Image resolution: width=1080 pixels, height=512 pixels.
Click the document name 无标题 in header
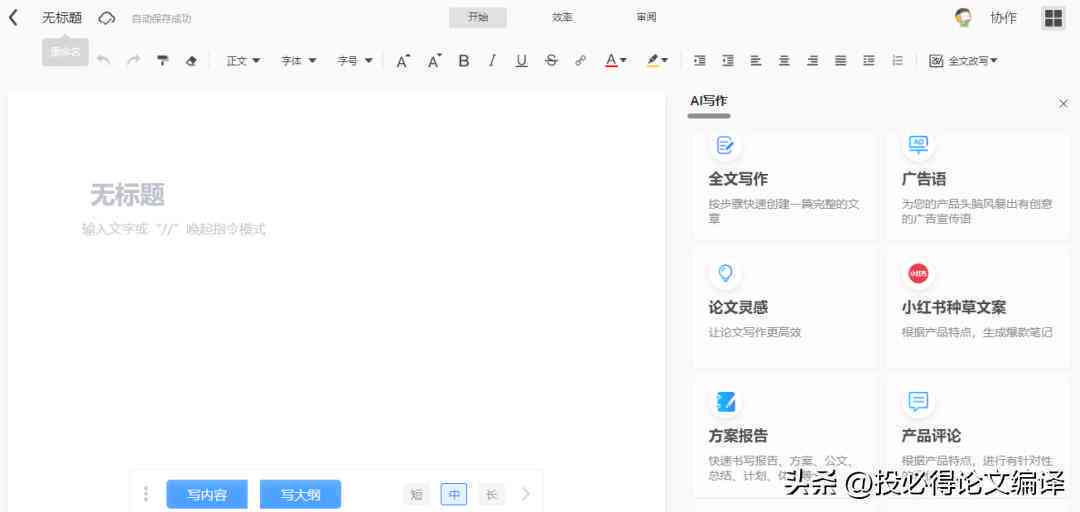[x=62, y=18]
